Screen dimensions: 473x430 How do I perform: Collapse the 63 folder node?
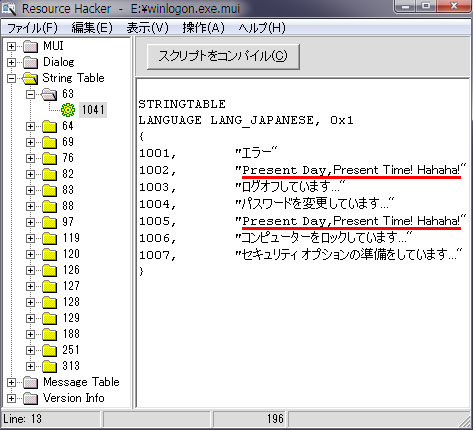point(30,95)
